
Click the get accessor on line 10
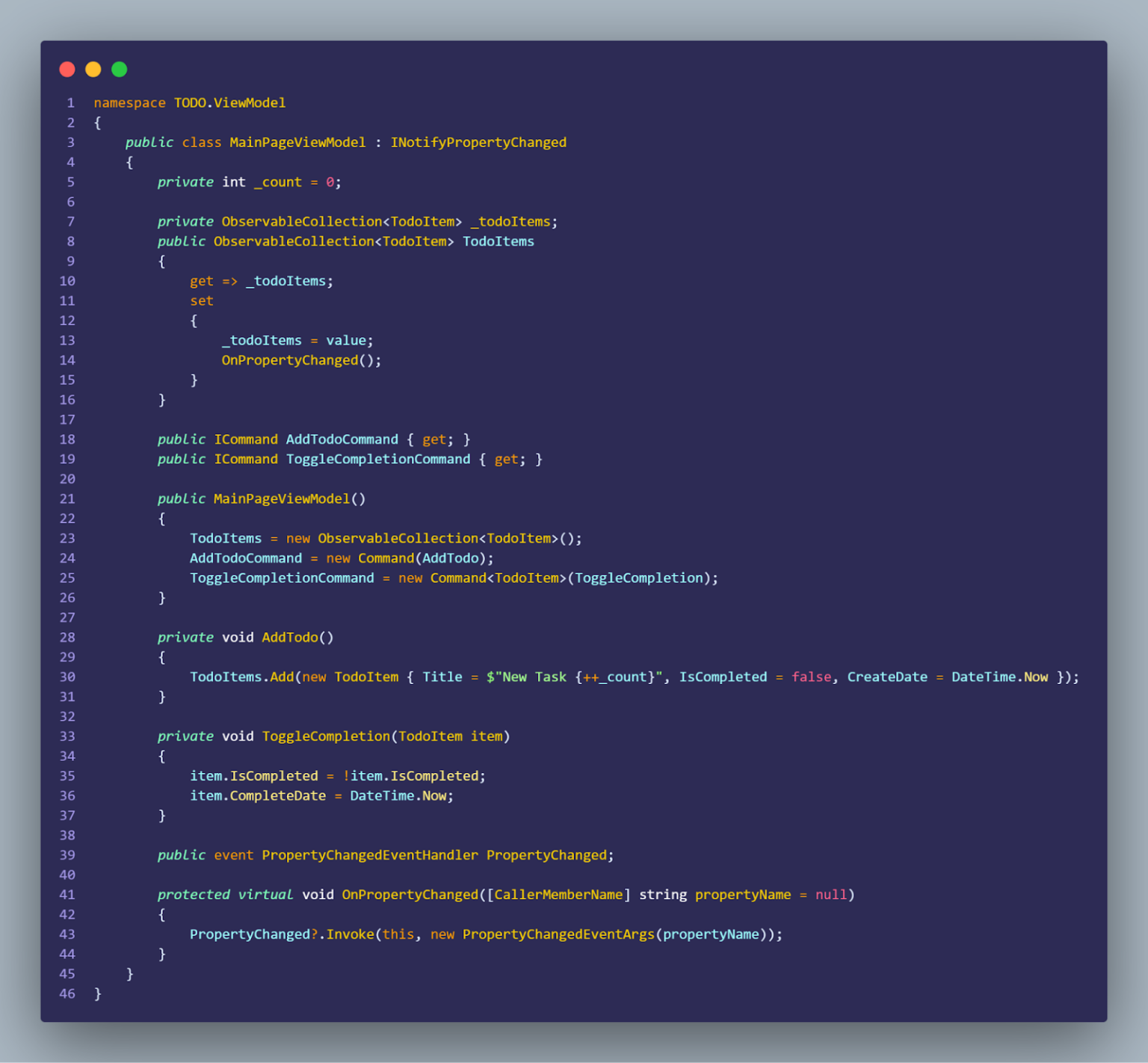pos(200,280)
